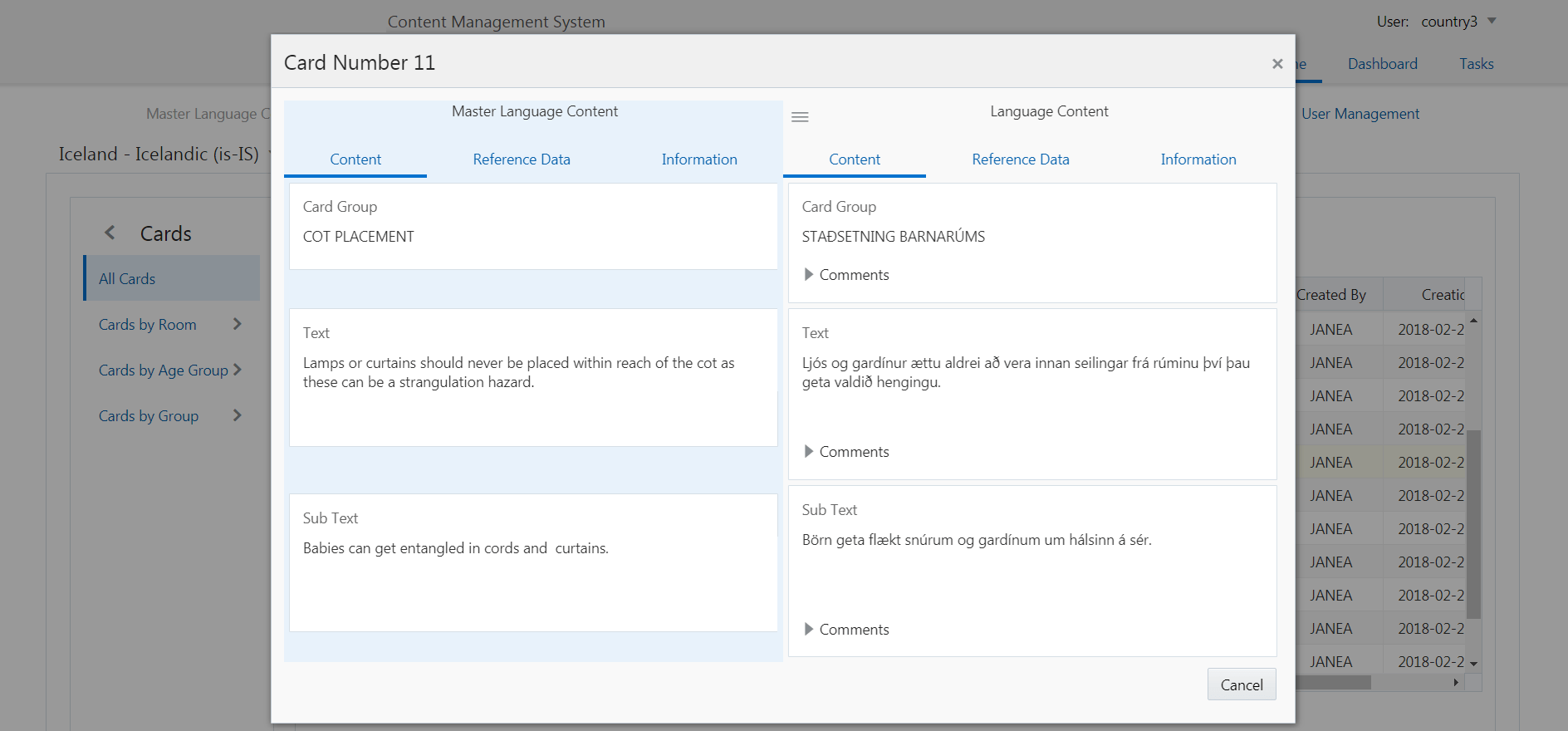Open Master Language Information tab

point(699,159)
